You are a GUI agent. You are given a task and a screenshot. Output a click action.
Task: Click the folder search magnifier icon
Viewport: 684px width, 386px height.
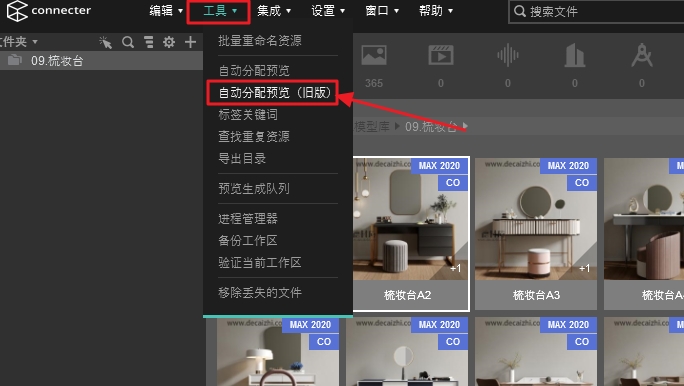(x=128, y=42)
